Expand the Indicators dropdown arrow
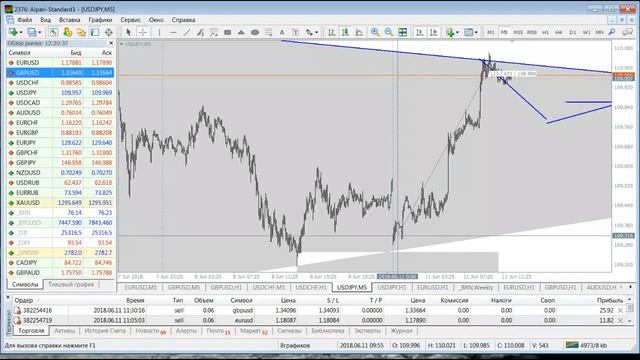Viewport: 640px width, 360px height. (457, 32)
